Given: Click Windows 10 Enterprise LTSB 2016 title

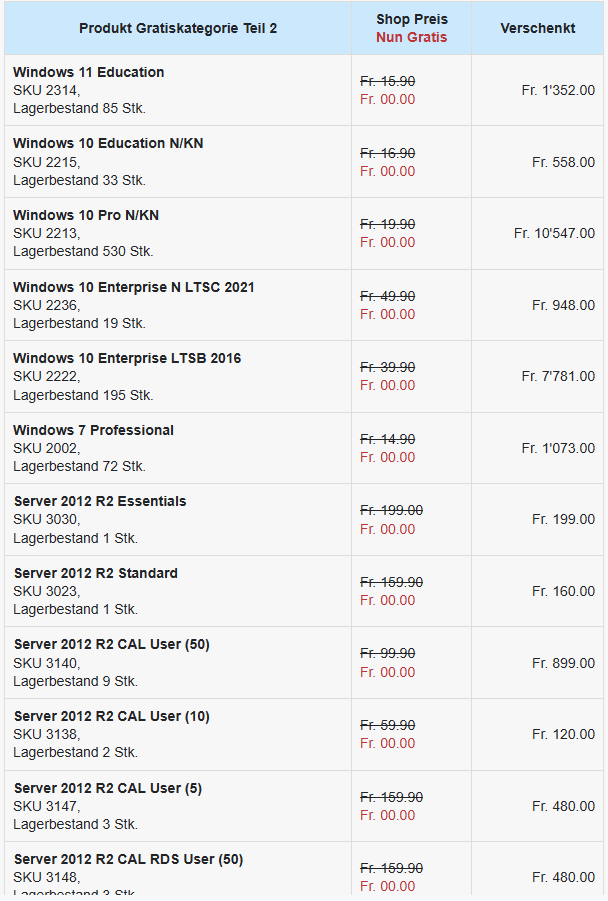Looking at the screenshot, I should coord(127,358).
